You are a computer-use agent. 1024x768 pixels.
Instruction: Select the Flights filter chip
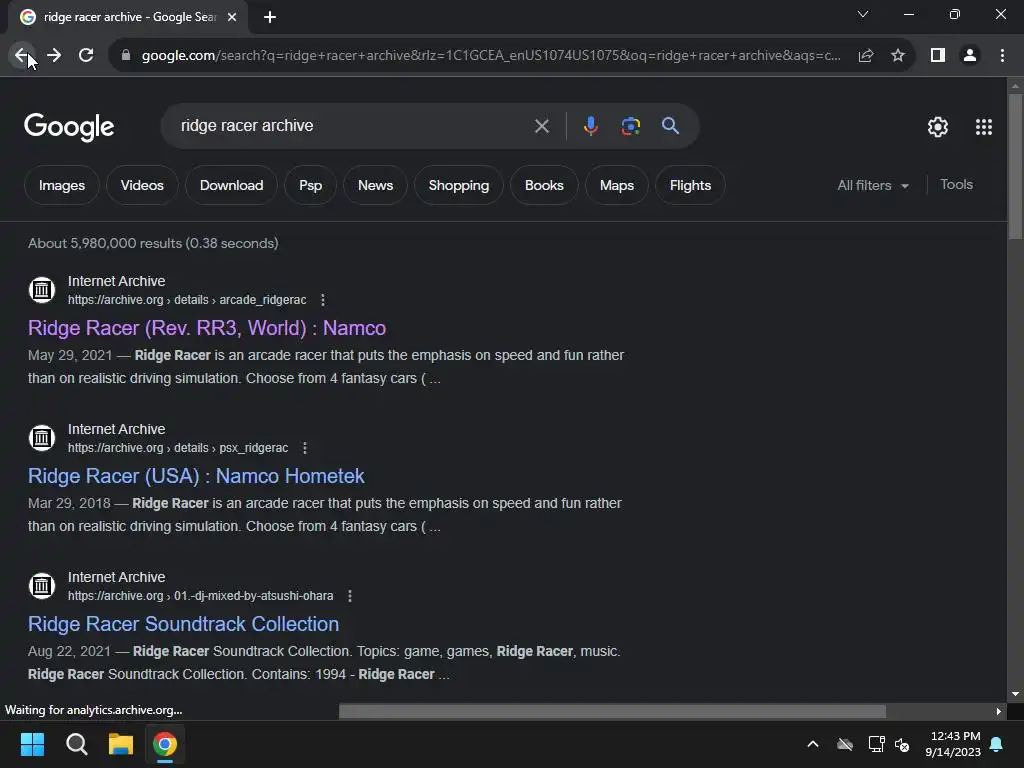pyautogui.click(x=690, y=185)
